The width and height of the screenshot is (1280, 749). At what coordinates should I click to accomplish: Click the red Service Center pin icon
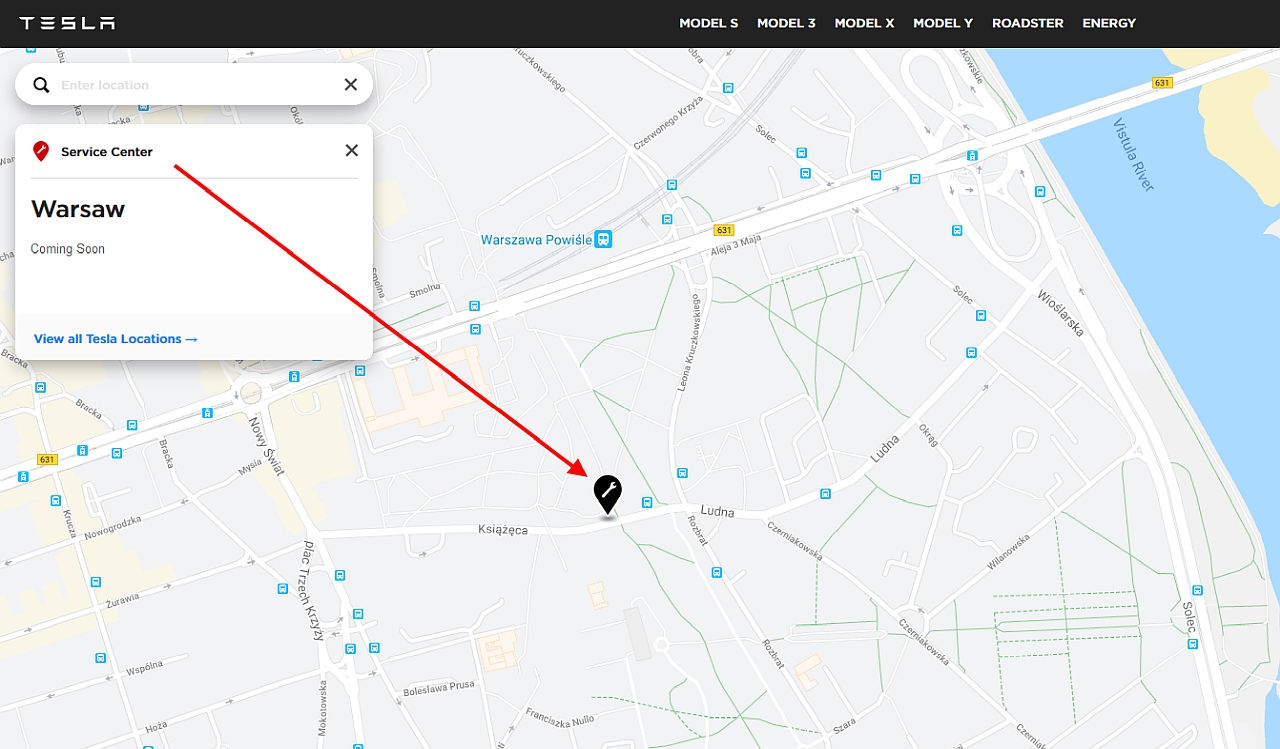tap(41, 151)
